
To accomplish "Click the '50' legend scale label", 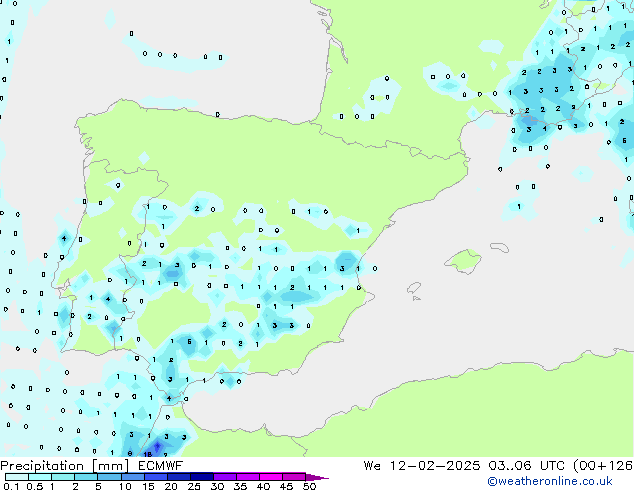I will click(x=309, y=486).
